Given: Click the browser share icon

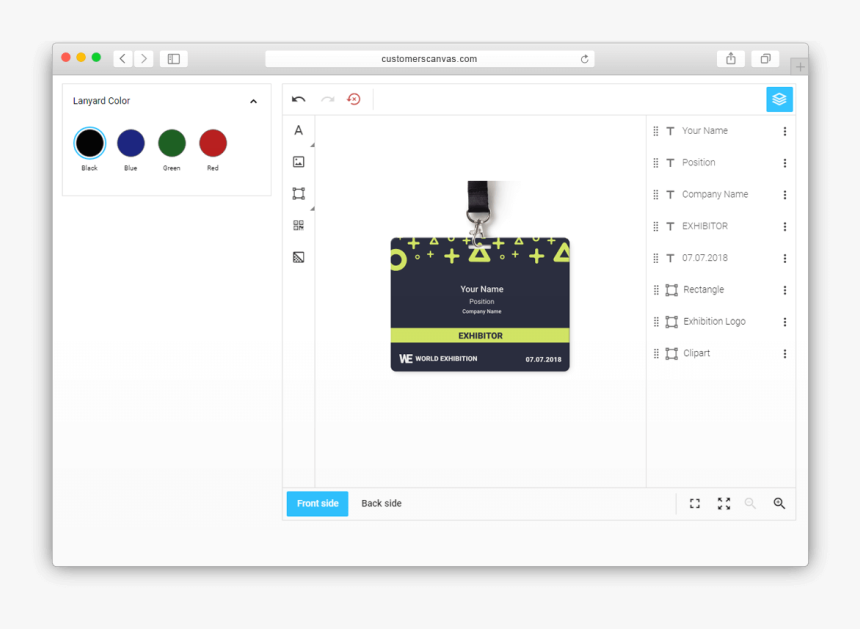Looking at the screenshot, I should point(731,59).
